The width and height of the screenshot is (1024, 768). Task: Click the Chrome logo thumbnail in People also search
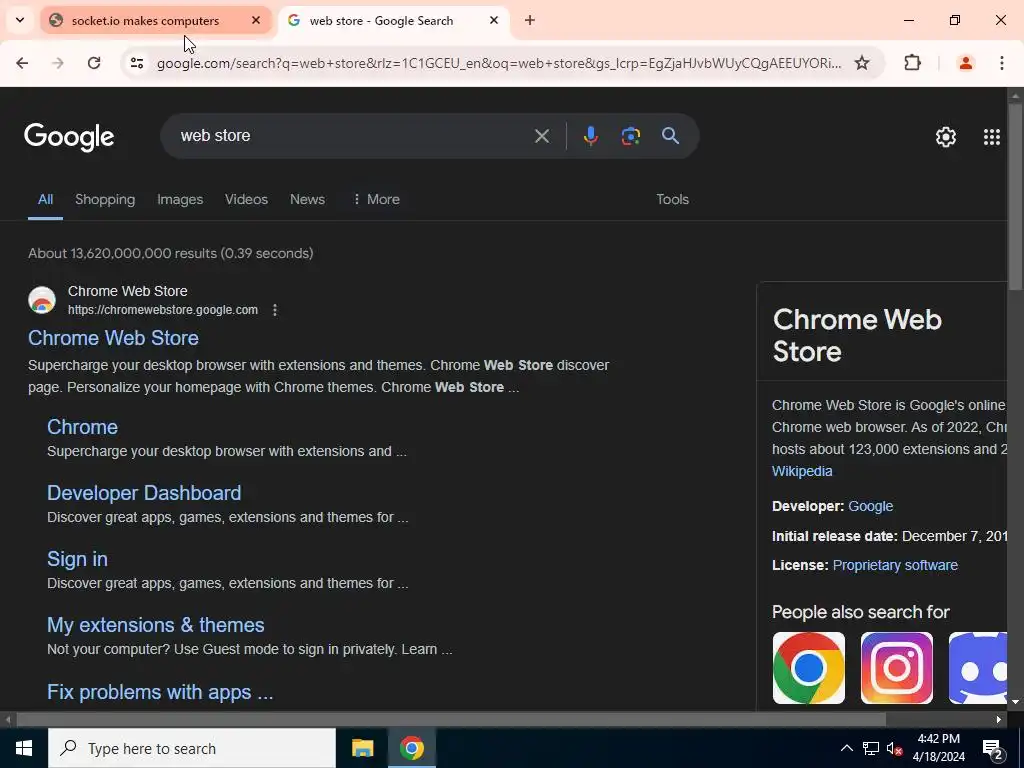(808, 667)
